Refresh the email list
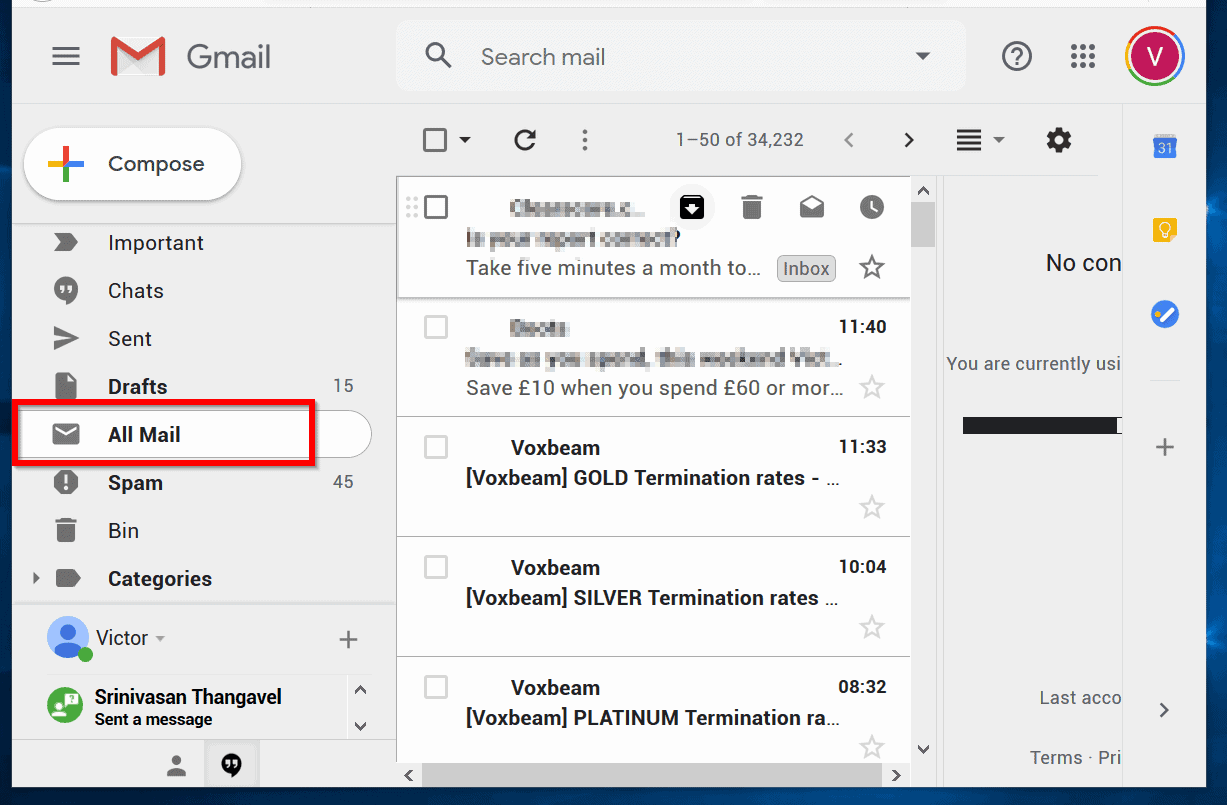The width and height of the screenshot is (1227, 805). point(525,140)
